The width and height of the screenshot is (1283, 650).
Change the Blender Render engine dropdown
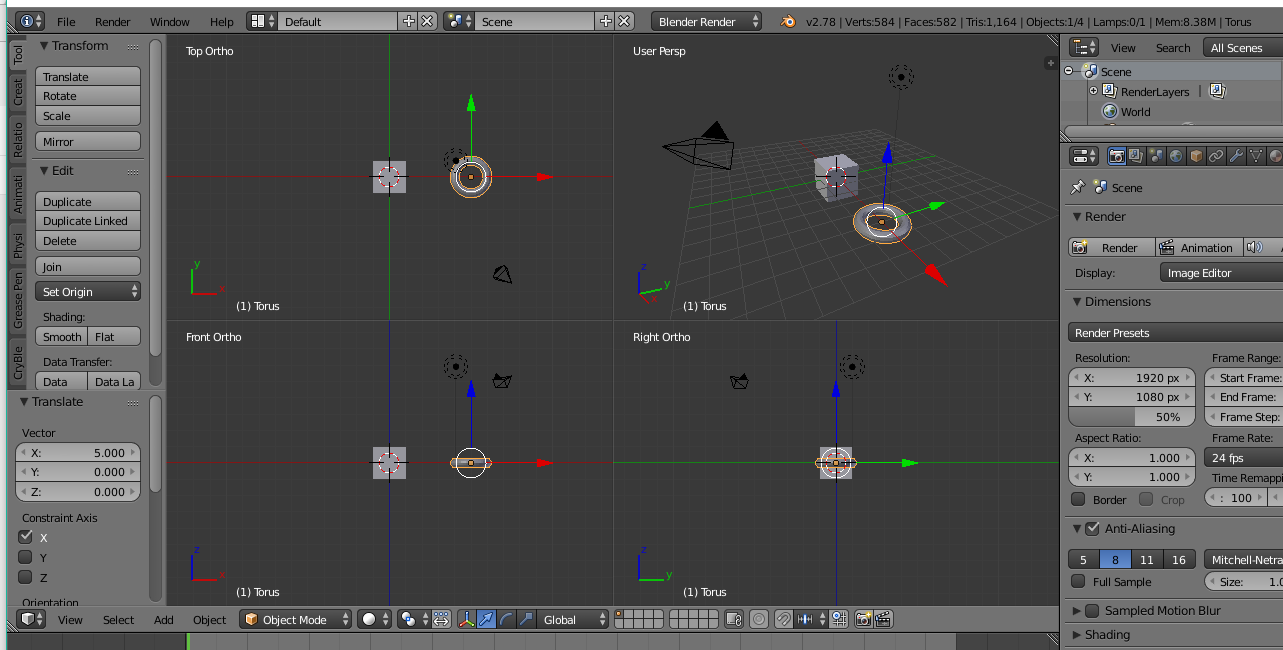[x=706, y=20]
